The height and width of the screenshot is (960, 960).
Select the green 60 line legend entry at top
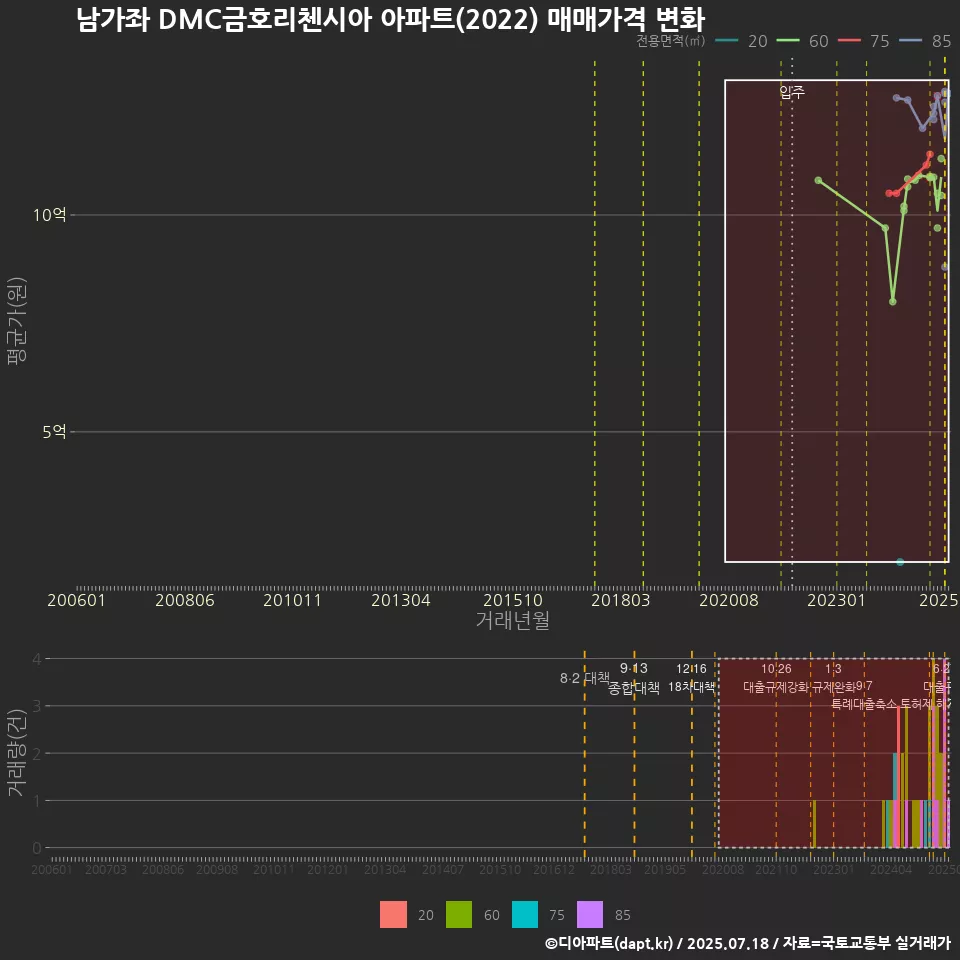(803, 41)
